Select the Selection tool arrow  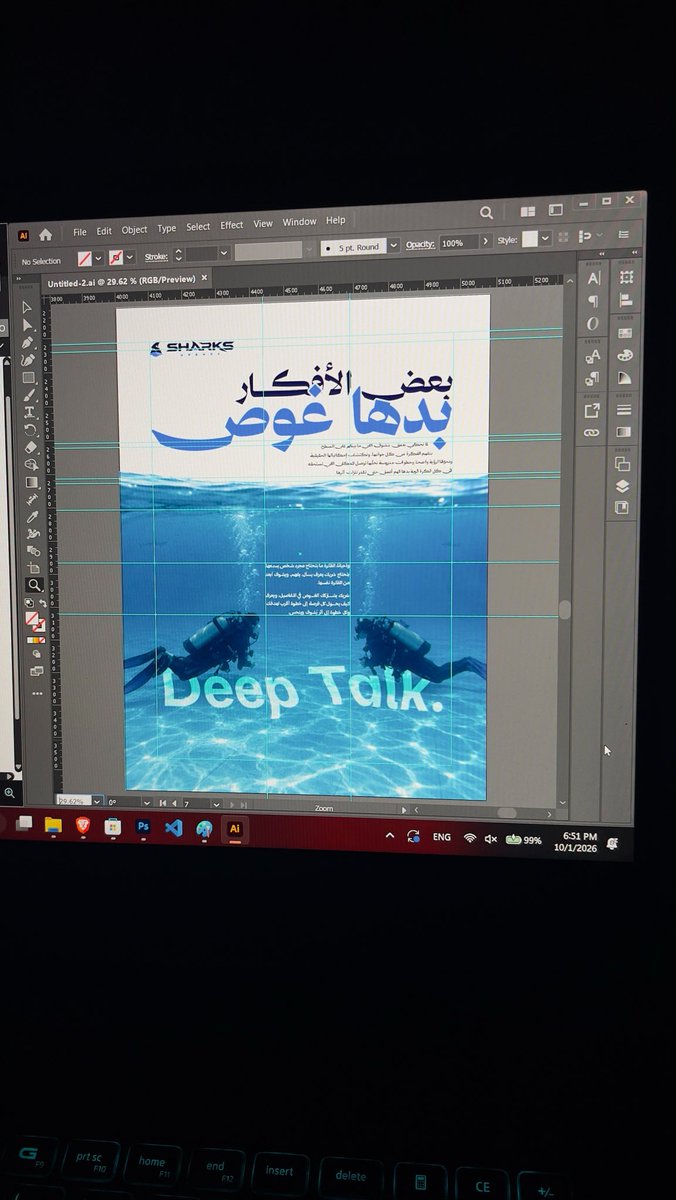(27, 308)
